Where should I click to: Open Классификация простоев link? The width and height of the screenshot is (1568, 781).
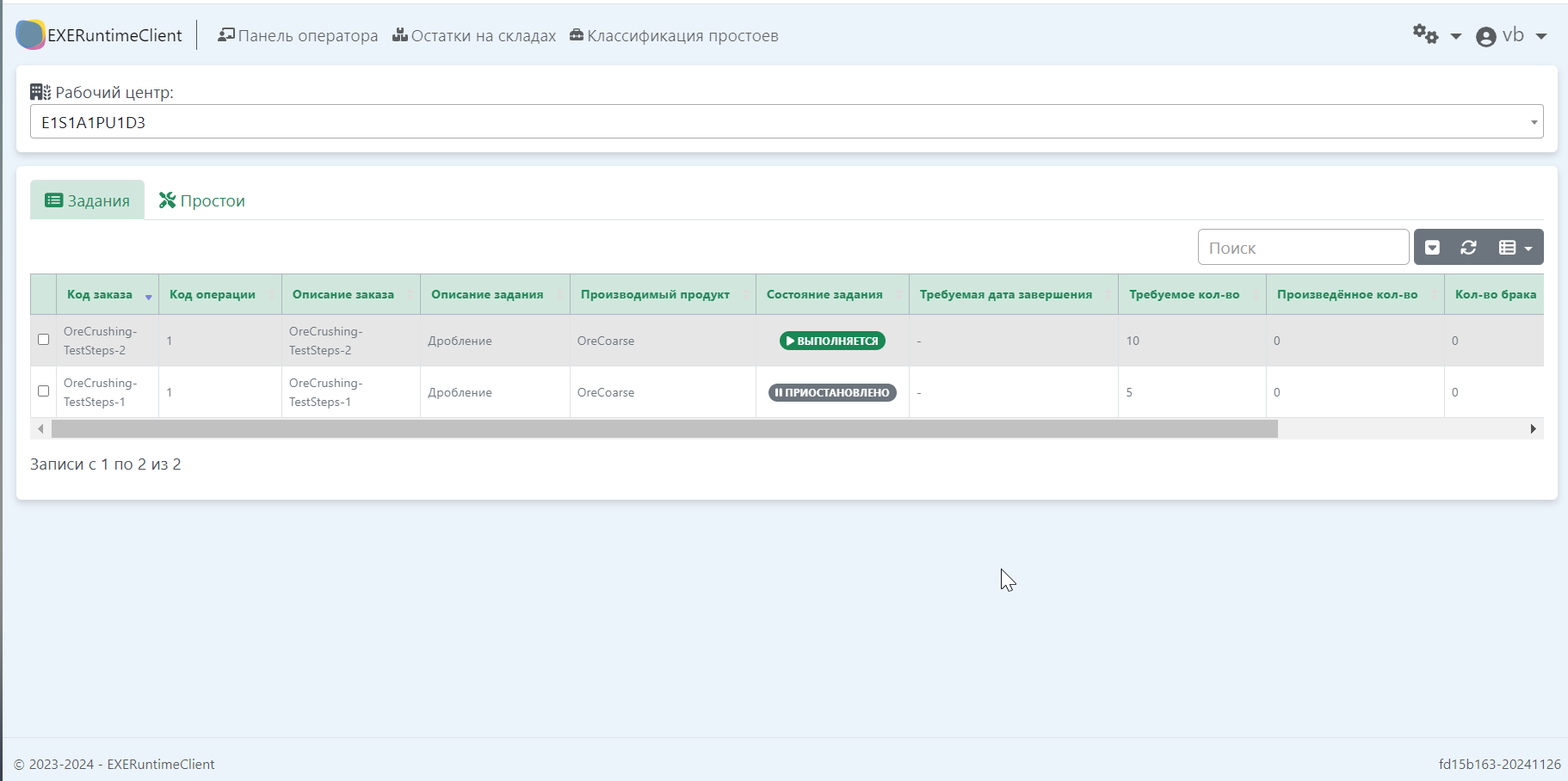pos(674,36)
